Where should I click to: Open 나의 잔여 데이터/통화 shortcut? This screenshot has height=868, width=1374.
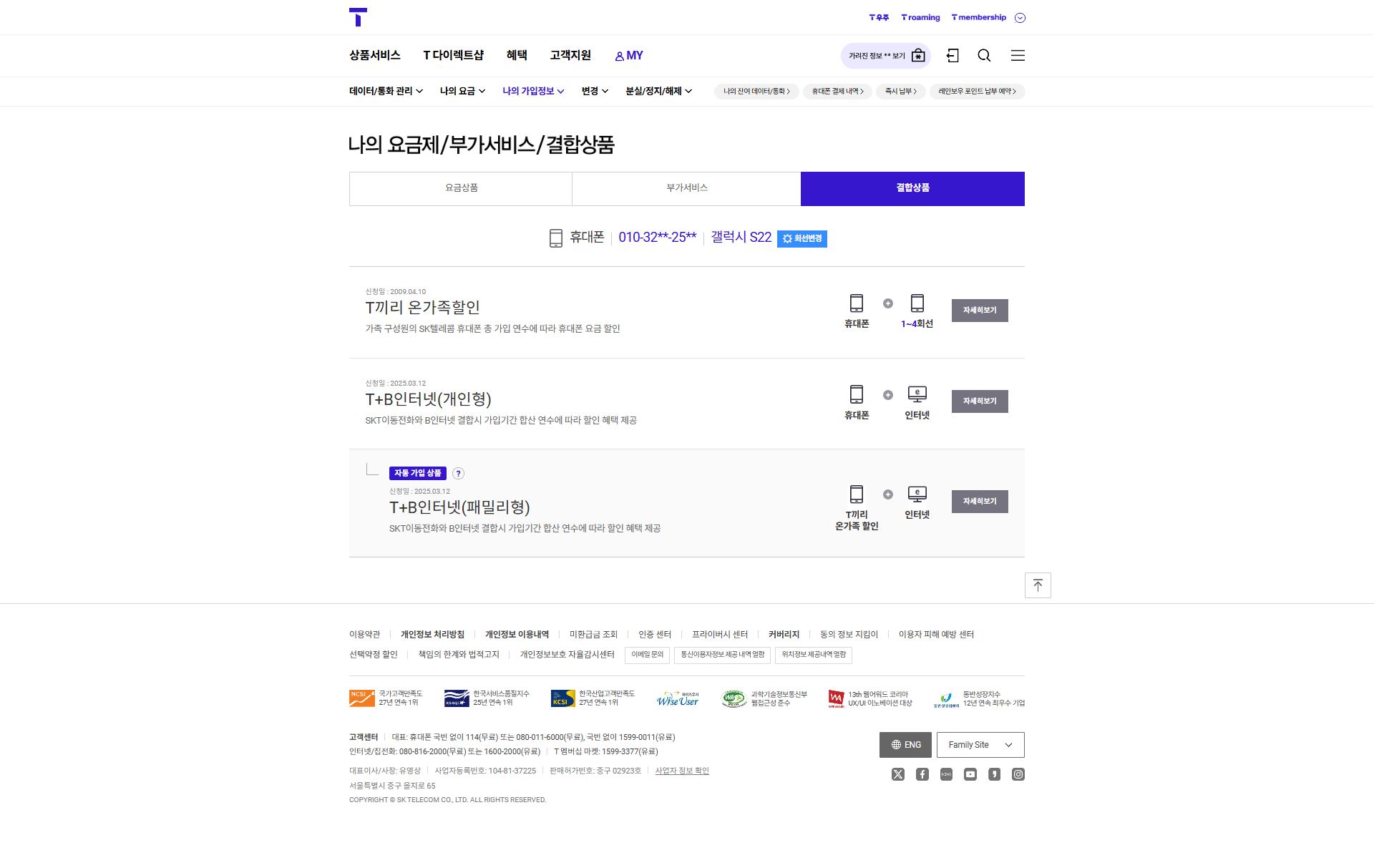point(756,92)
